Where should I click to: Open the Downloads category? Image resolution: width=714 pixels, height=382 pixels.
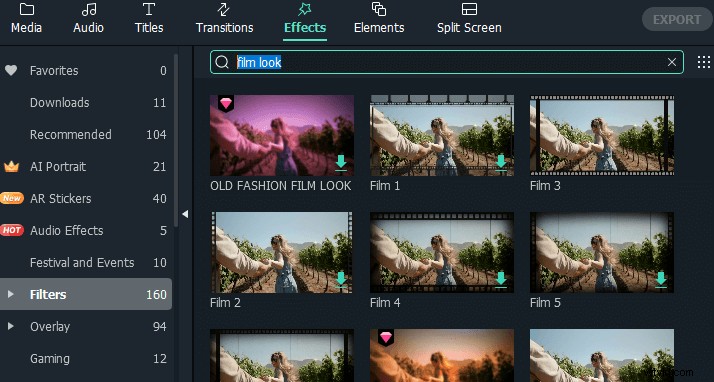tap(86, 102)
